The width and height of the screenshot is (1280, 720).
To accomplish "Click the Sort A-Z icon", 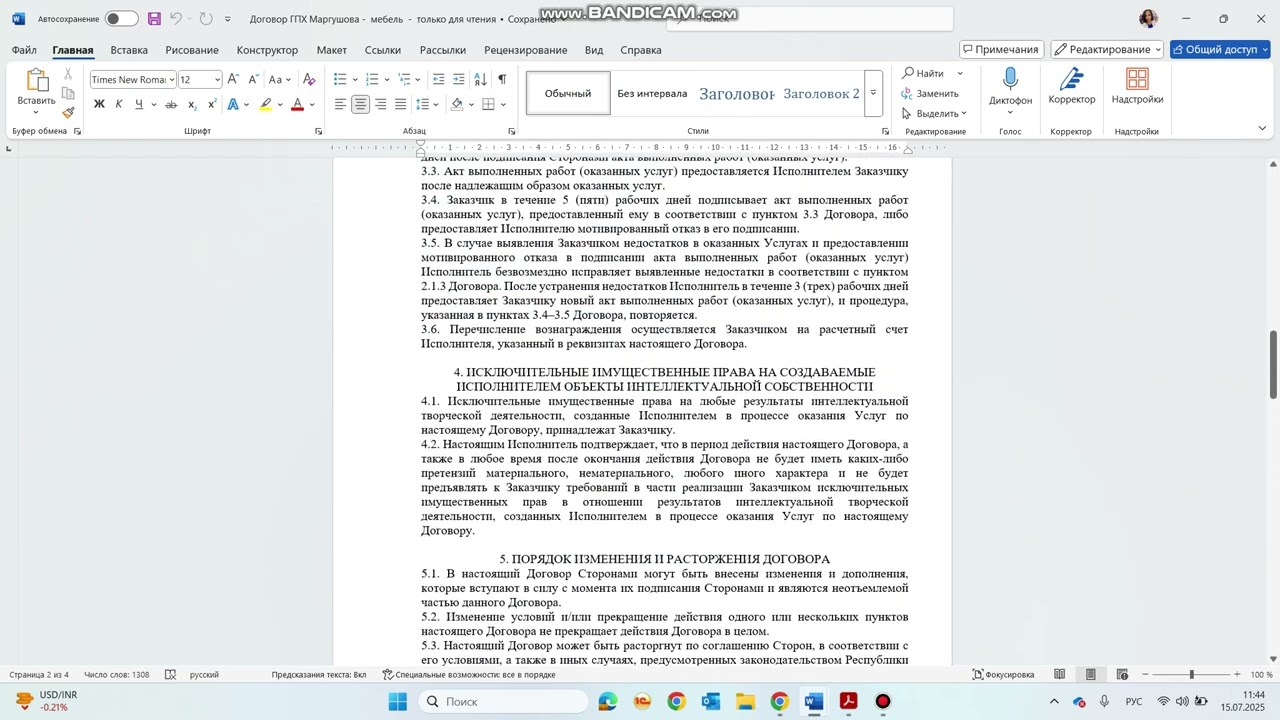I will [480, 79].
